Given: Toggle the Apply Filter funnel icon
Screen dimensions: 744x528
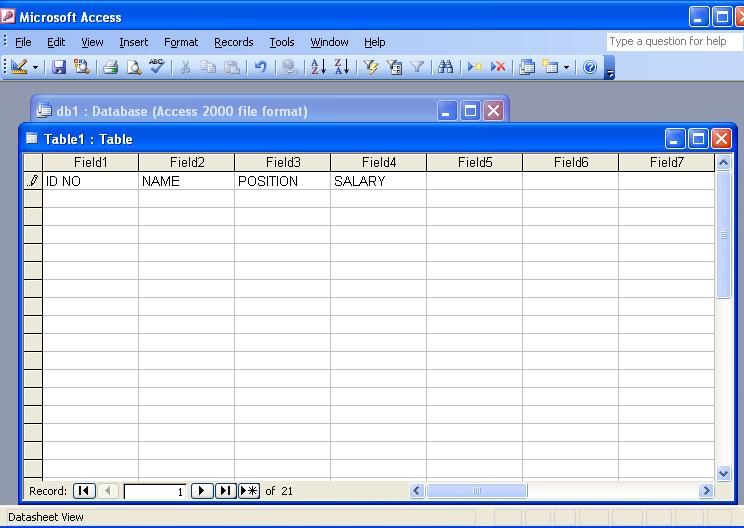Looking at the screenshot, I should 417,67.
